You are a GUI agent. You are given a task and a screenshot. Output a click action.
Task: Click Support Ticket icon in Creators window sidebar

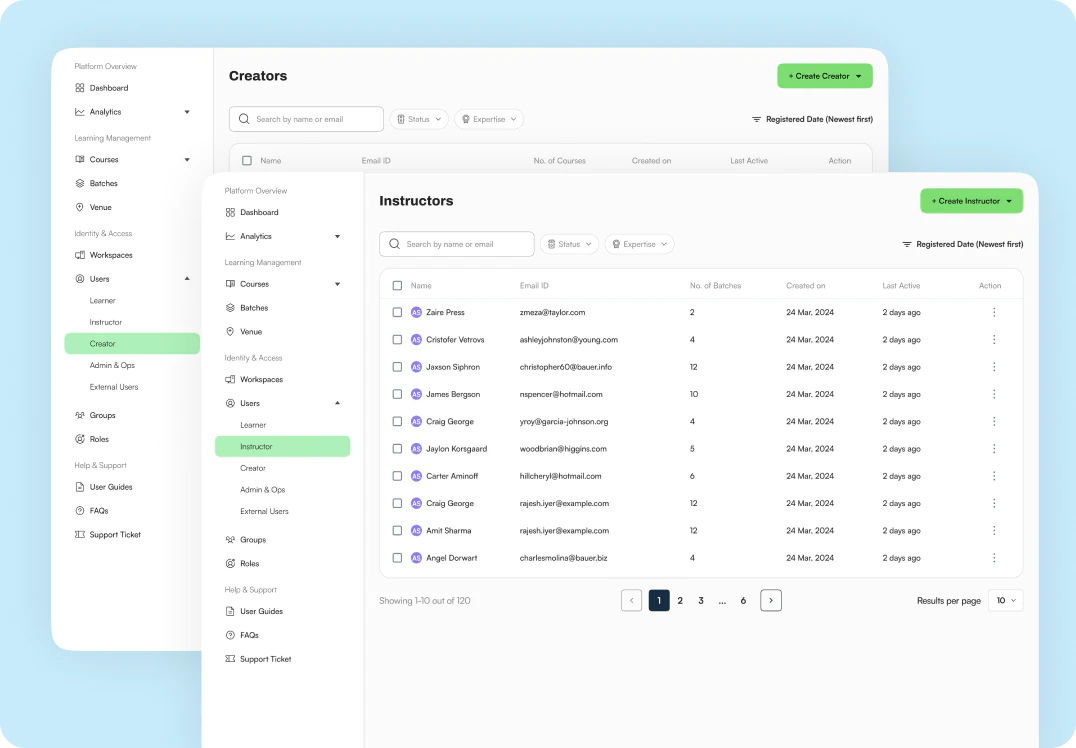[x=80, y=535]
